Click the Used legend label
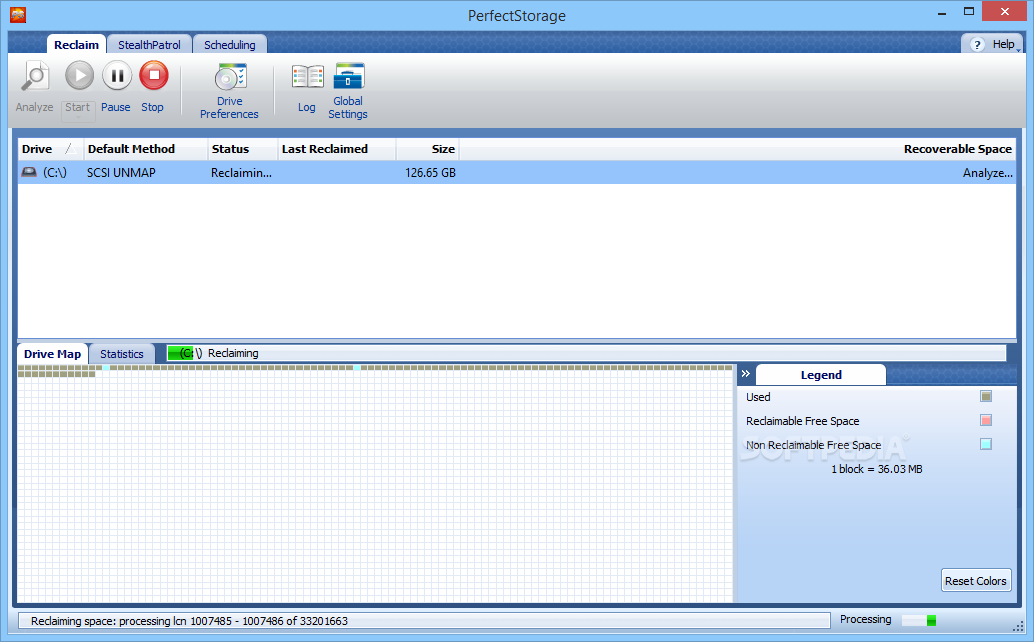The height and width of the screenshot is (642, 1034). (x=758, y=397)
